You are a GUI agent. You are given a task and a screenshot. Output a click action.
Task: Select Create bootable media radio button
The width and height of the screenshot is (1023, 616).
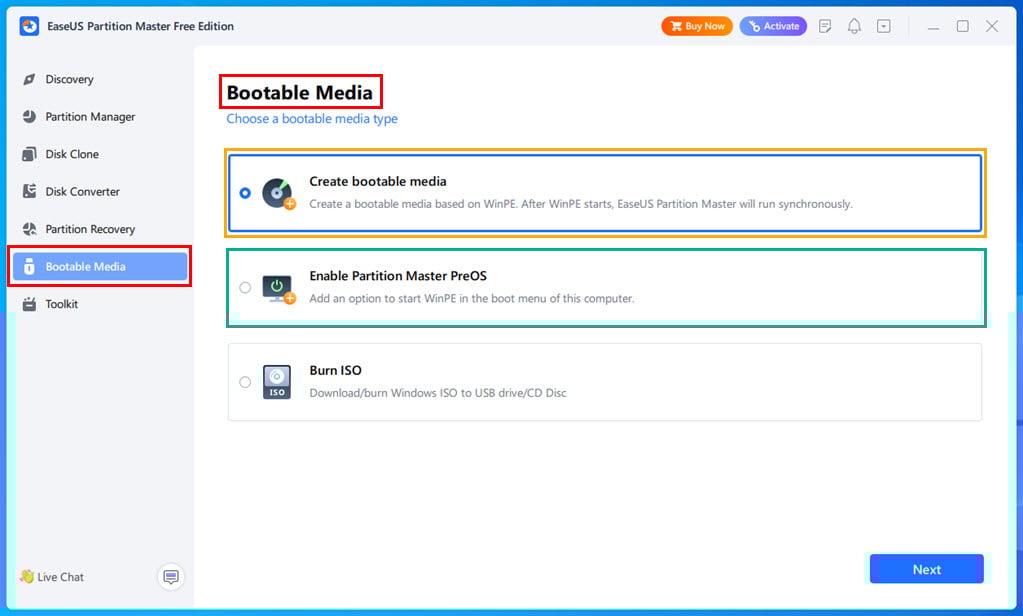pos(245,193)
